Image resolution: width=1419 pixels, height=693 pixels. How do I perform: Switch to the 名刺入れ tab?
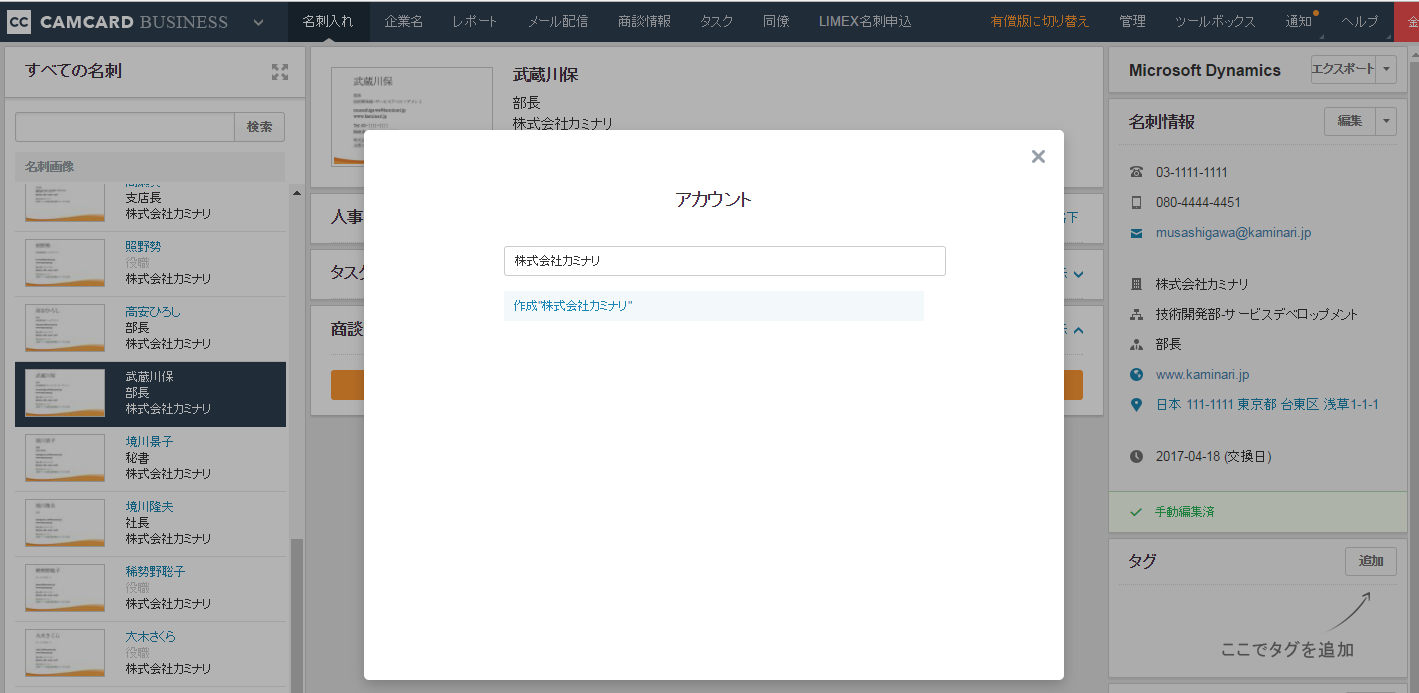pyautogui.click(x=328, y=21)
